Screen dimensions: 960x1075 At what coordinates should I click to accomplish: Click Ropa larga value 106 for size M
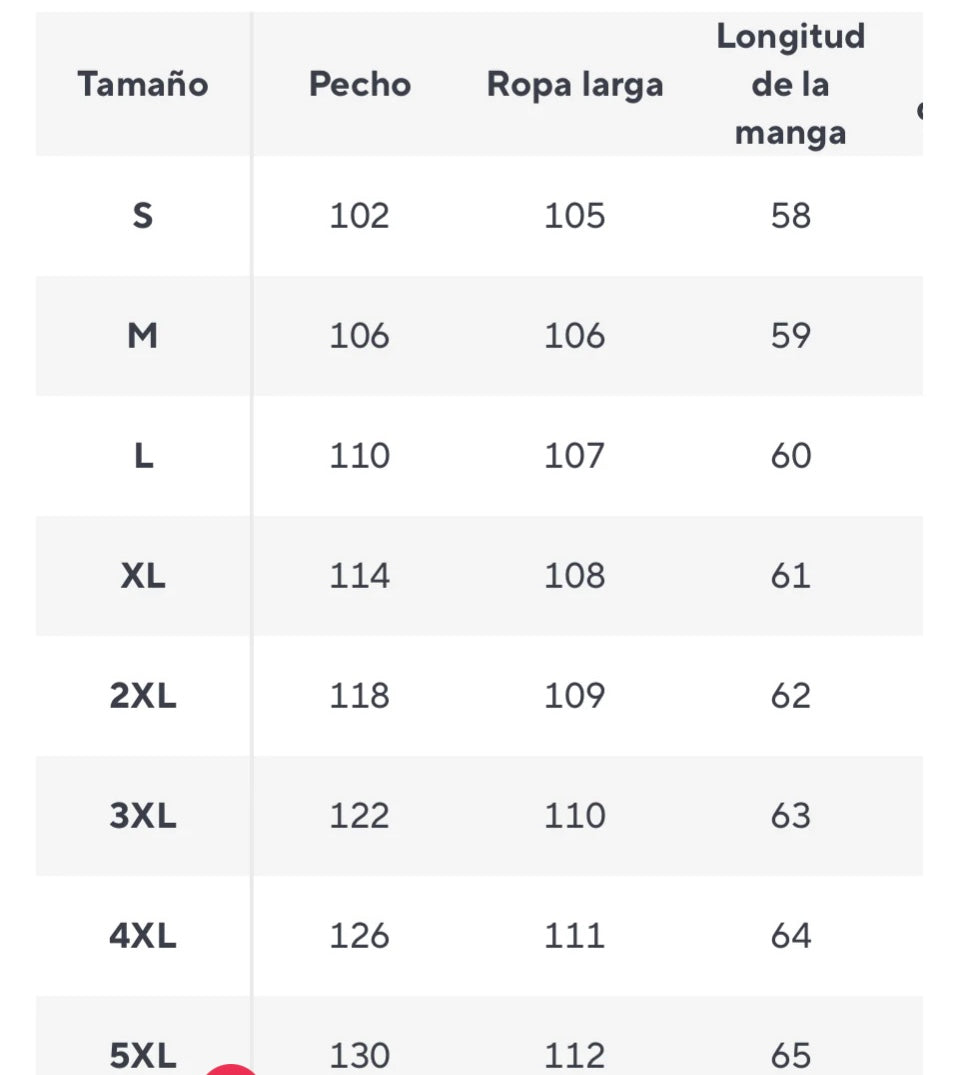[x=575, y=336]
